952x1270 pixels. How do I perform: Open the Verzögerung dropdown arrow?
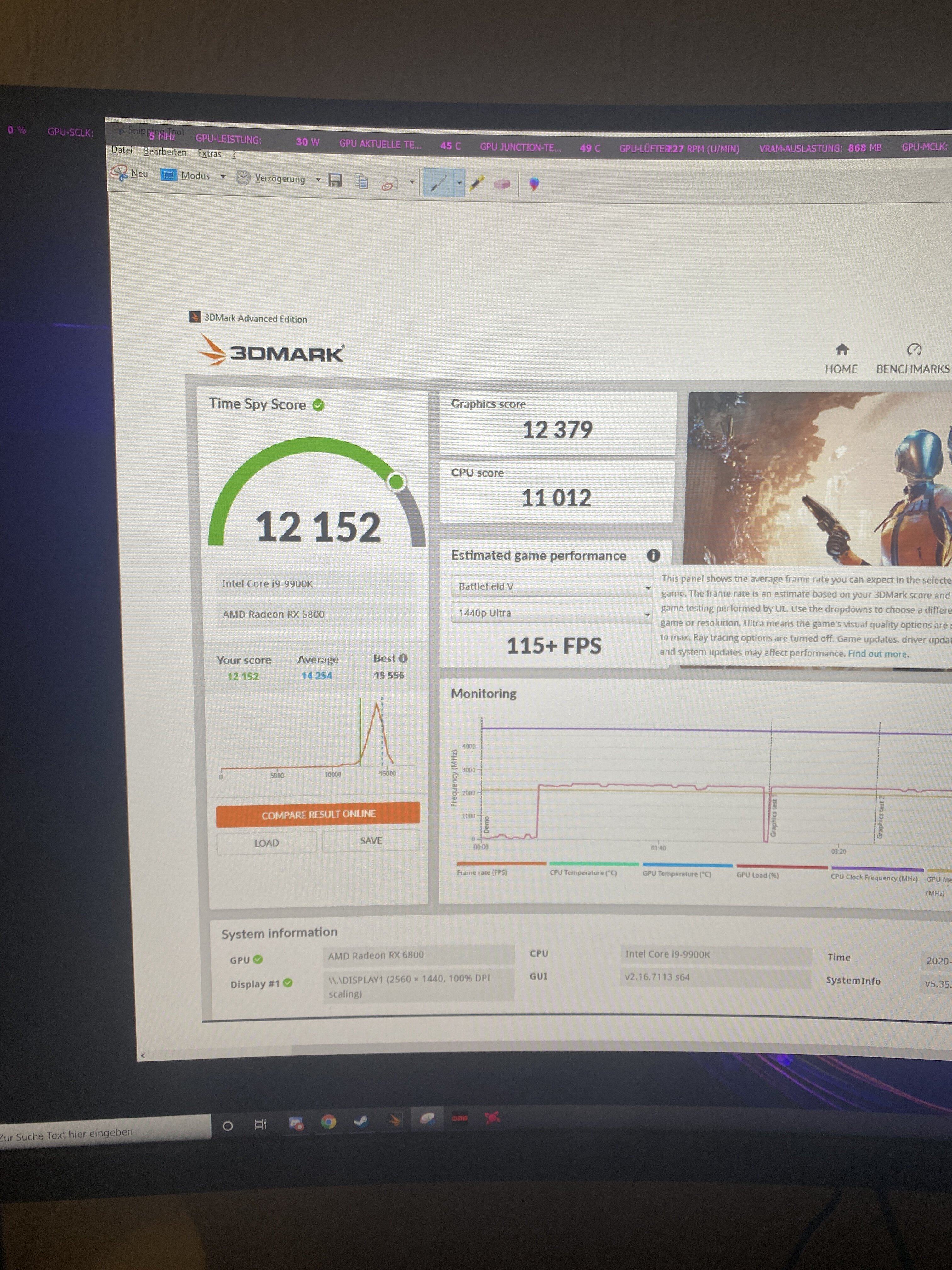coord(318,180)
